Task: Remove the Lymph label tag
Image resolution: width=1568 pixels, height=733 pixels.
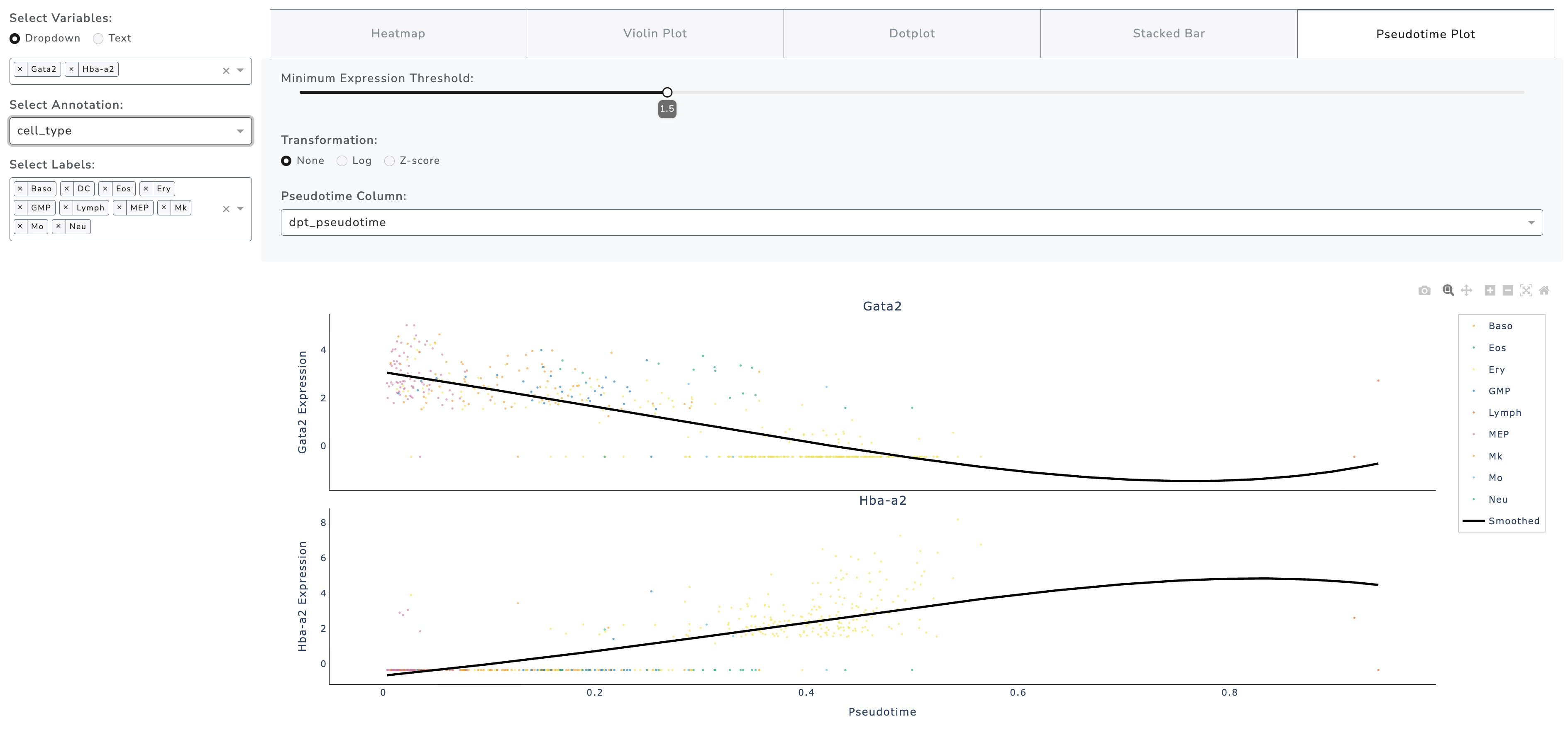Action: [66, 208]
